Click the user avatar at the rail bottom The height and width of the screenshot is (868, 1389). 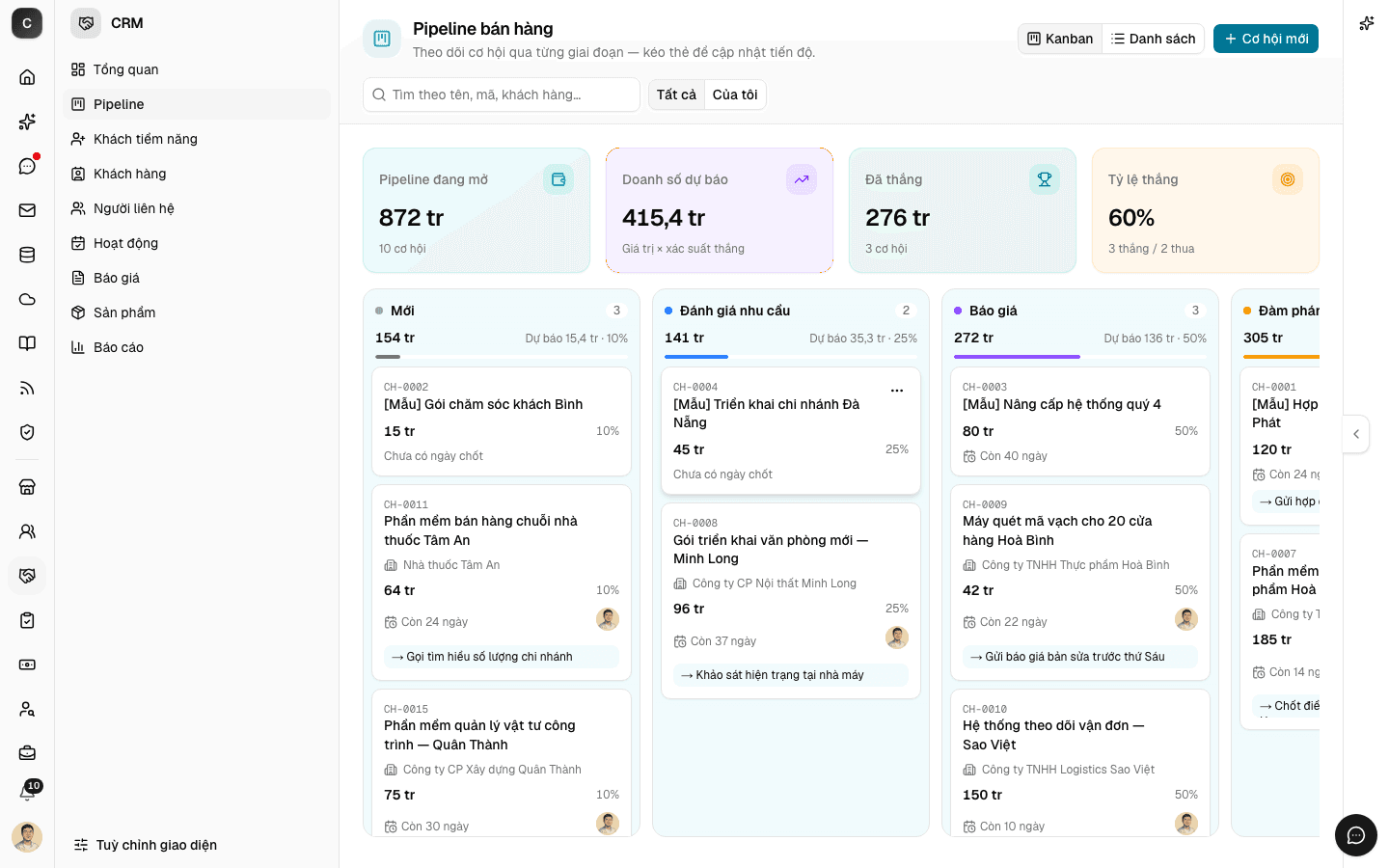[27, 837]
